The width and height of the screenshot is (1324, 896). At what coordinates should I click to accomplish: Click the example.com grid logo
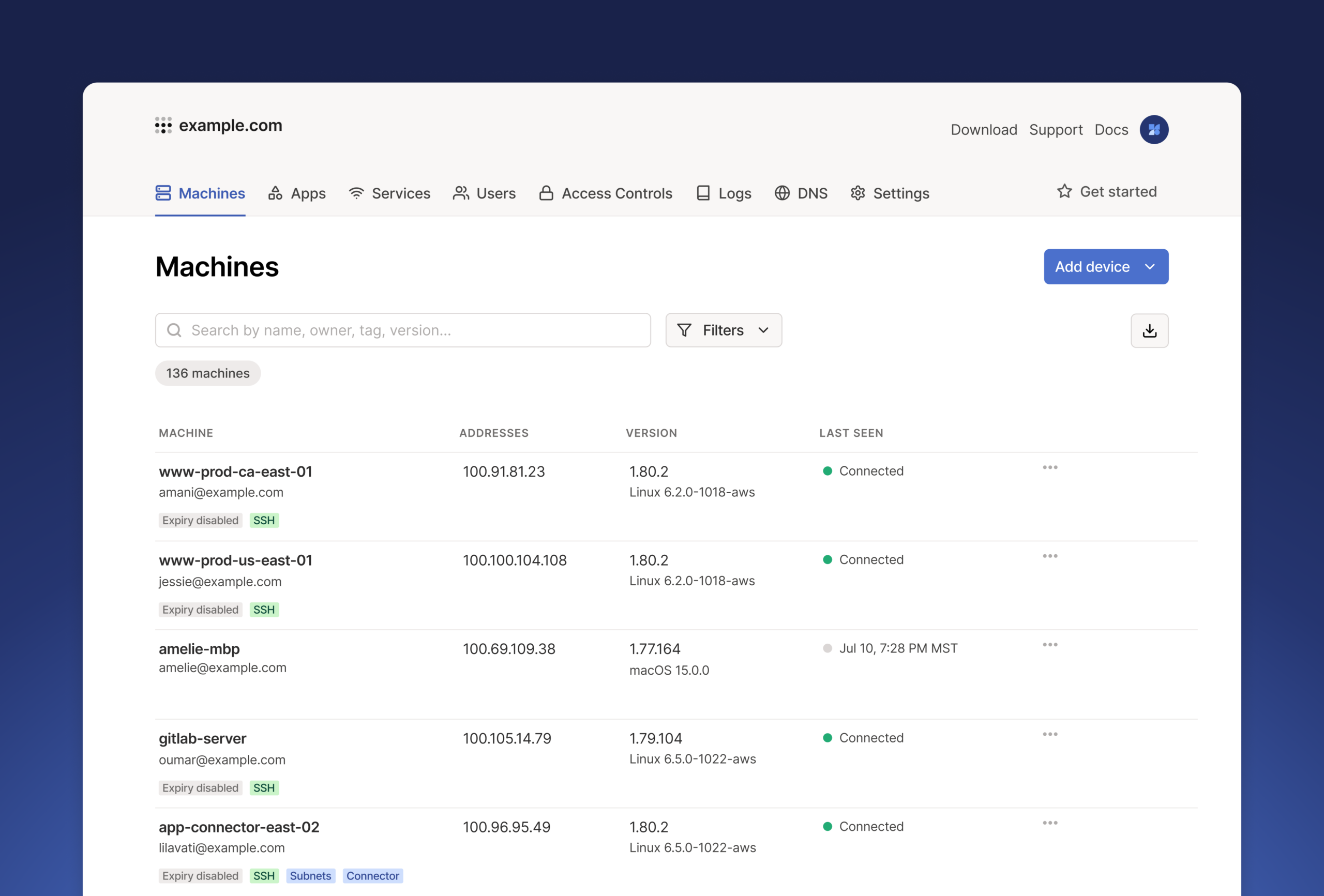[x=163, y=125]
